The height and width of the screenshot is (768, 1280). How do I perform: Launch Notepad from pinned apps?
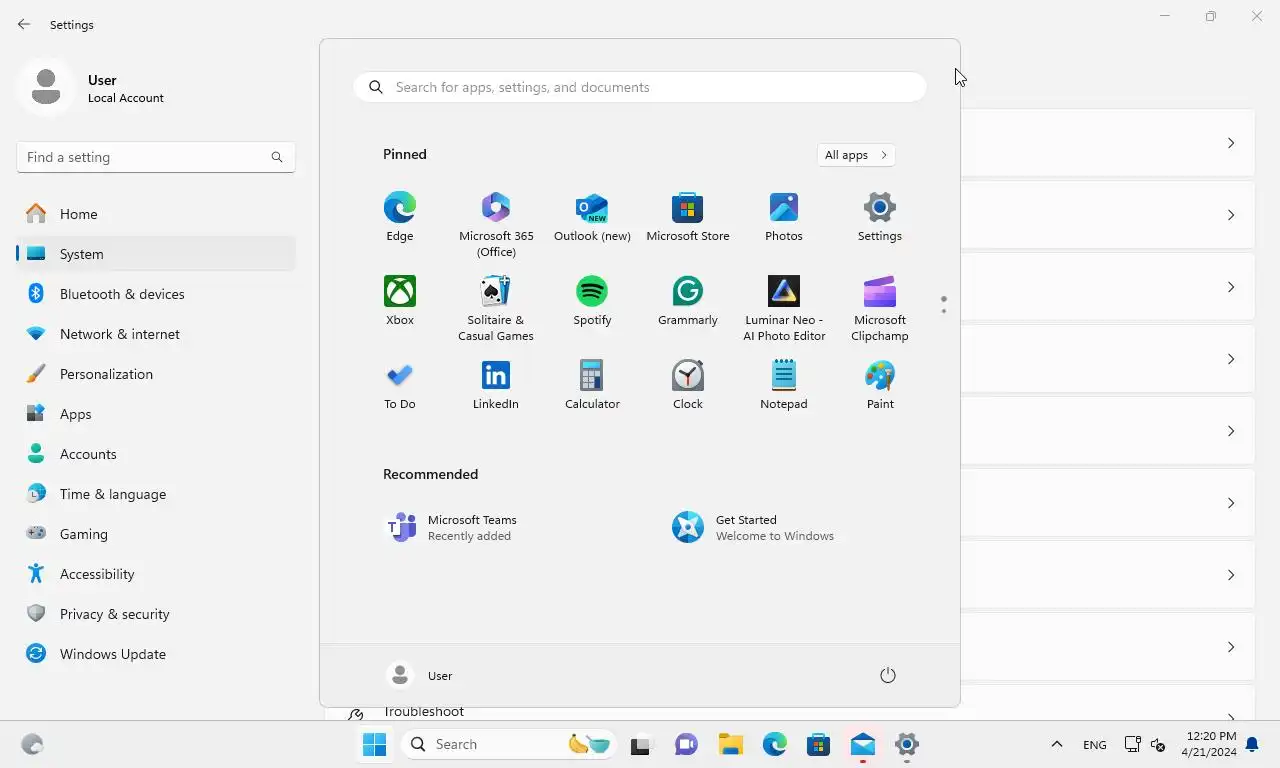(784, 385)
